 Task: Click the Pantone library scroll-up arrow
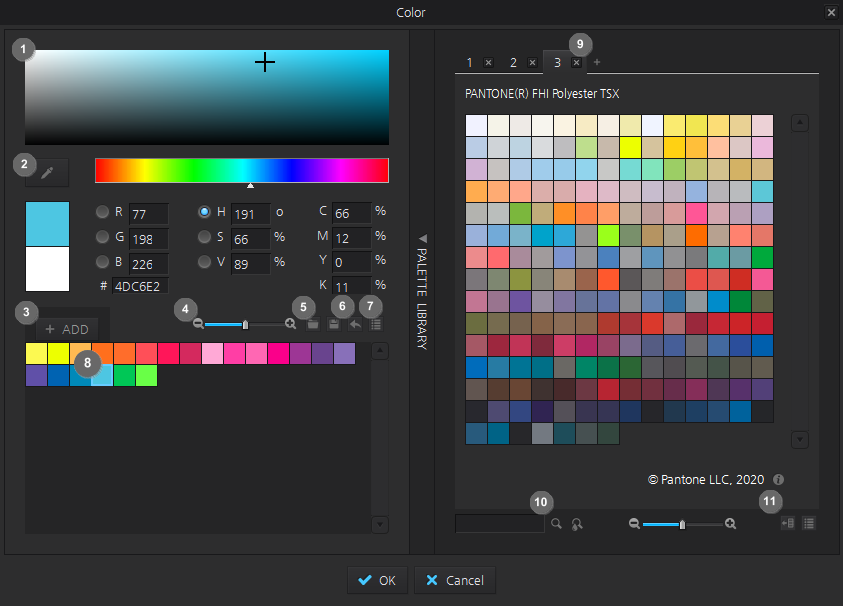point(800,123)
